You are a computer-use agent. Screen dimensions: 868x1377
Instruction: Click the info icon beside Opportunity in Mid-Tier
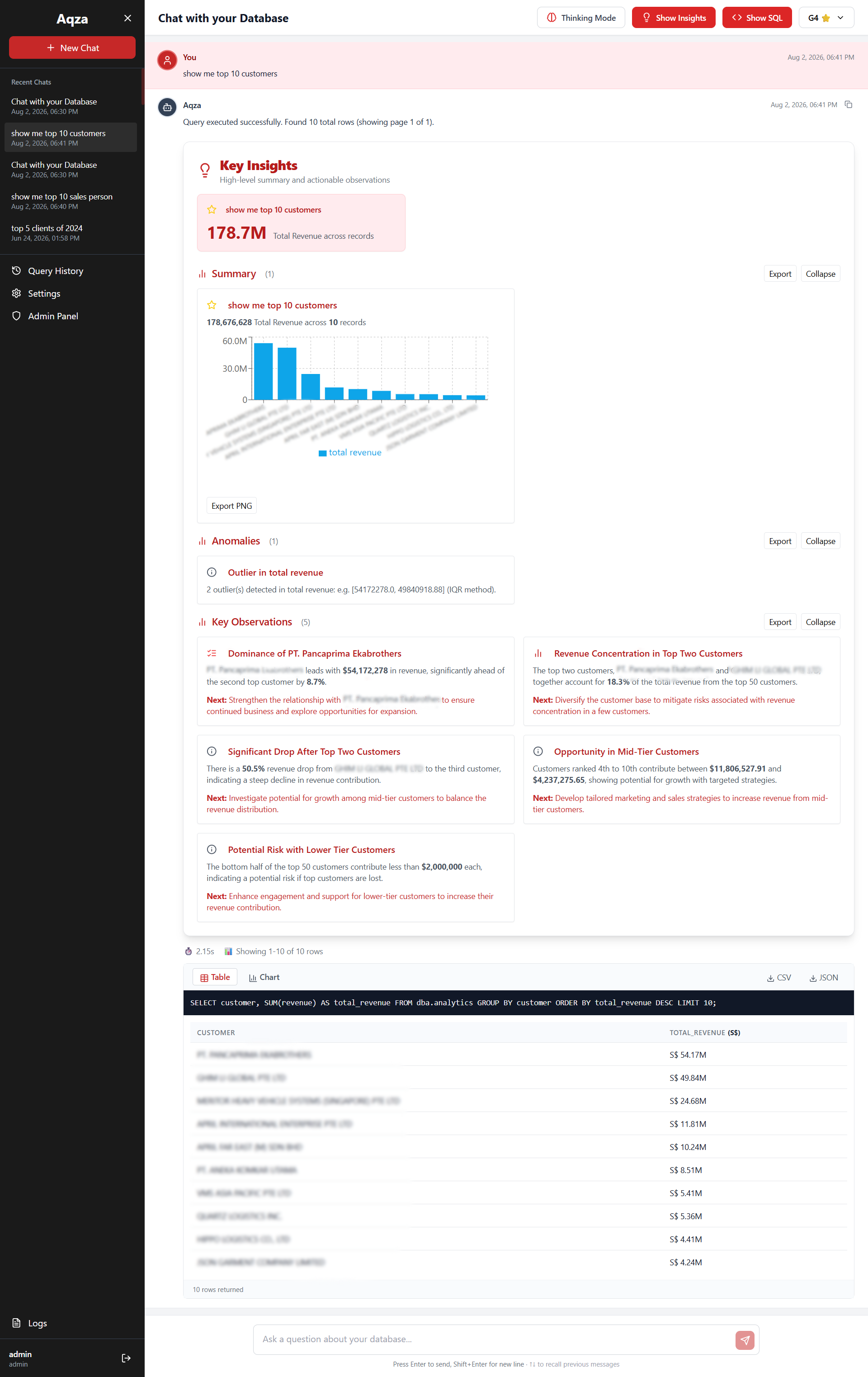click(538, 752)
